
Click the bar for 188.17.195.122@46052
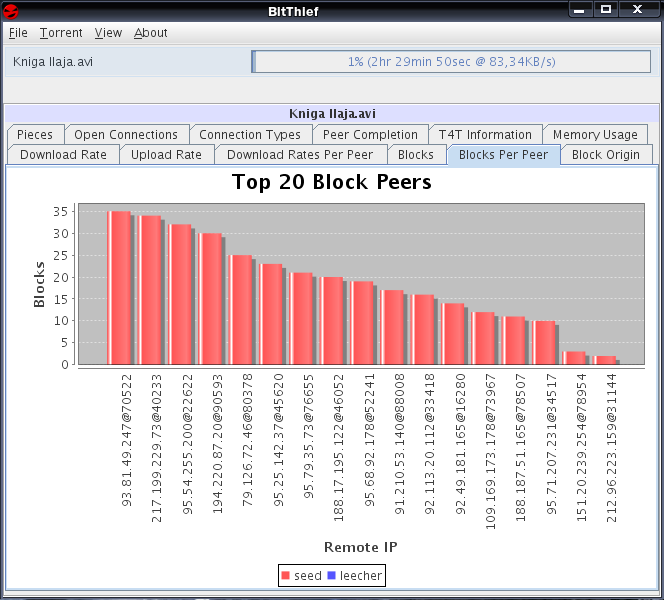(331, 321)
